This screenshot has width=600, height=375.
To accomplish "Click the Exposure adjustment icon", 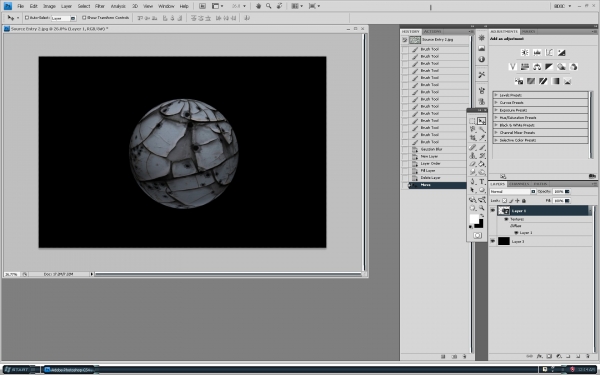I will click(561, 52).
